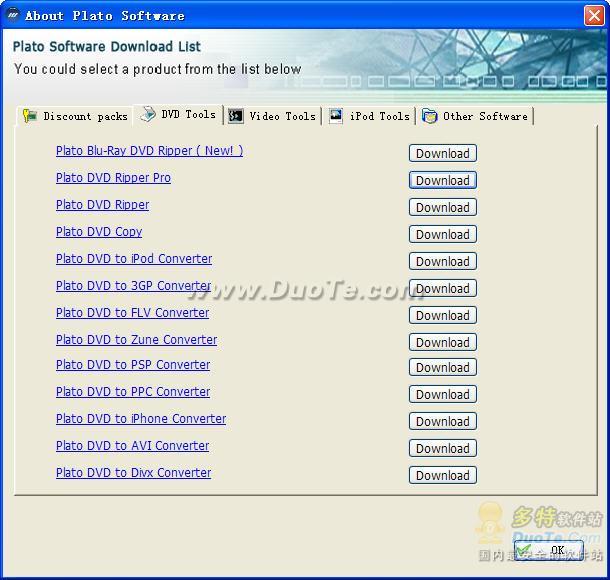
Task: Download Plato Blu-Ray DVD Ripper
Action: click(x=443, y=153)
